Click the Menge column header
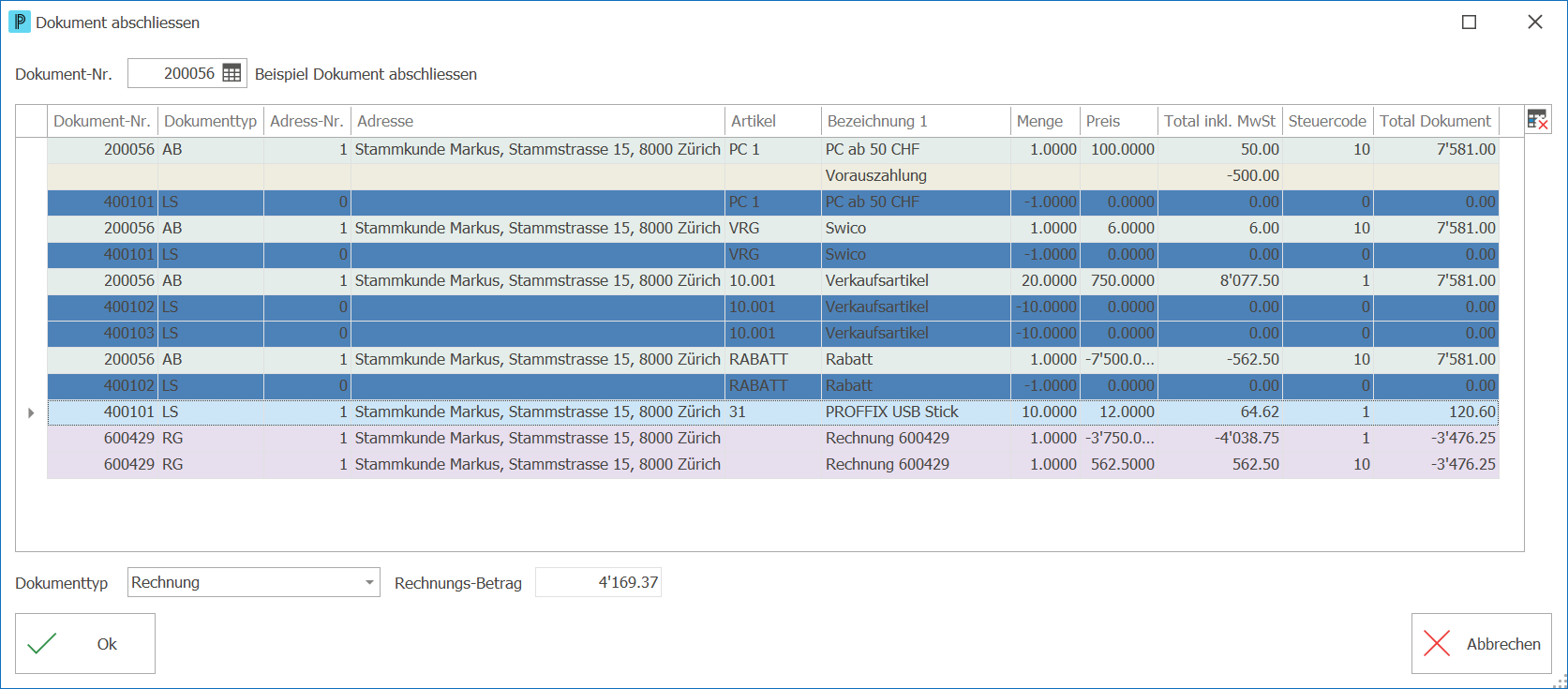 pyautogui.click(x=1045, y=121)
